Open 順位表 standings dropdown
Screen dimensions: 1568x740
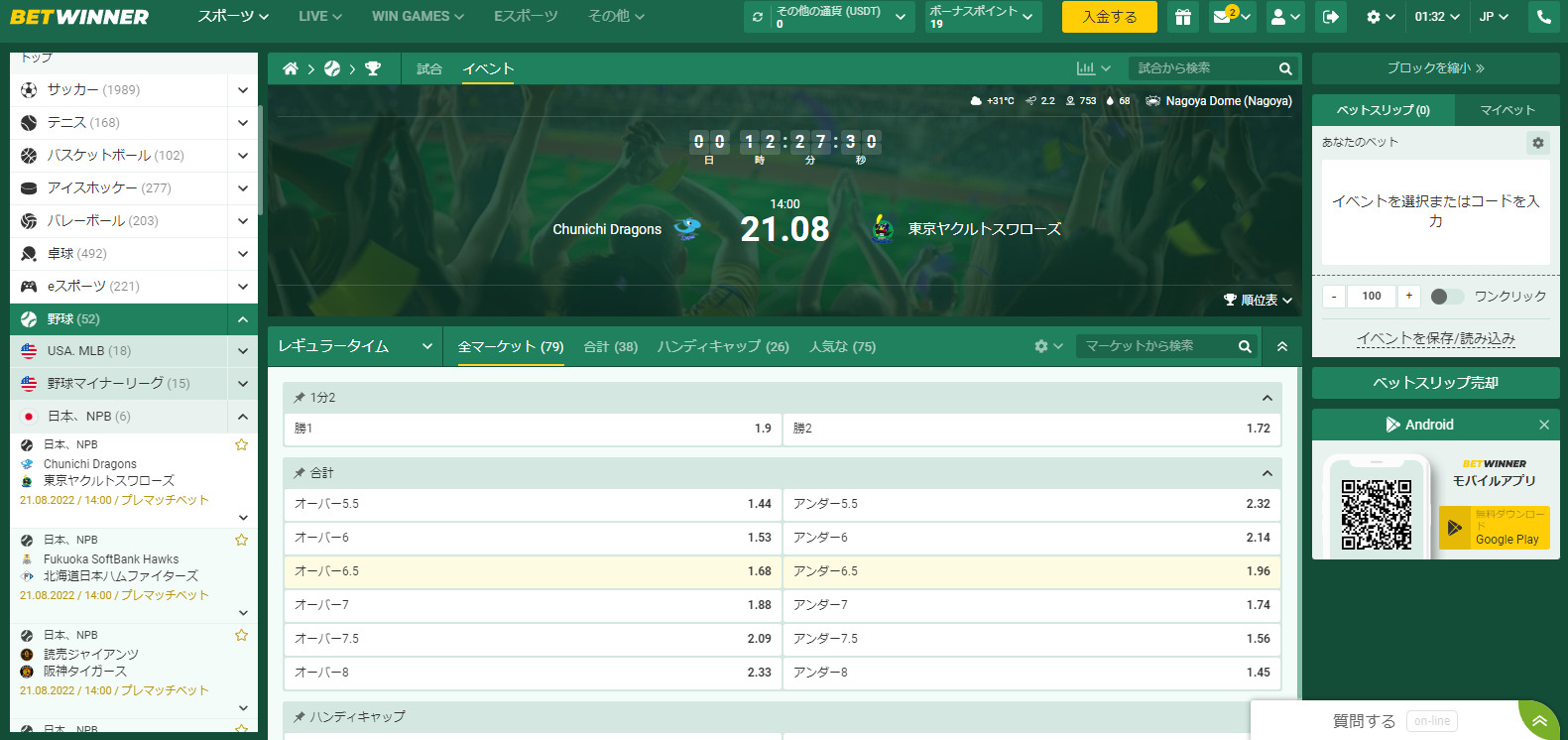tap(1258, 300)
